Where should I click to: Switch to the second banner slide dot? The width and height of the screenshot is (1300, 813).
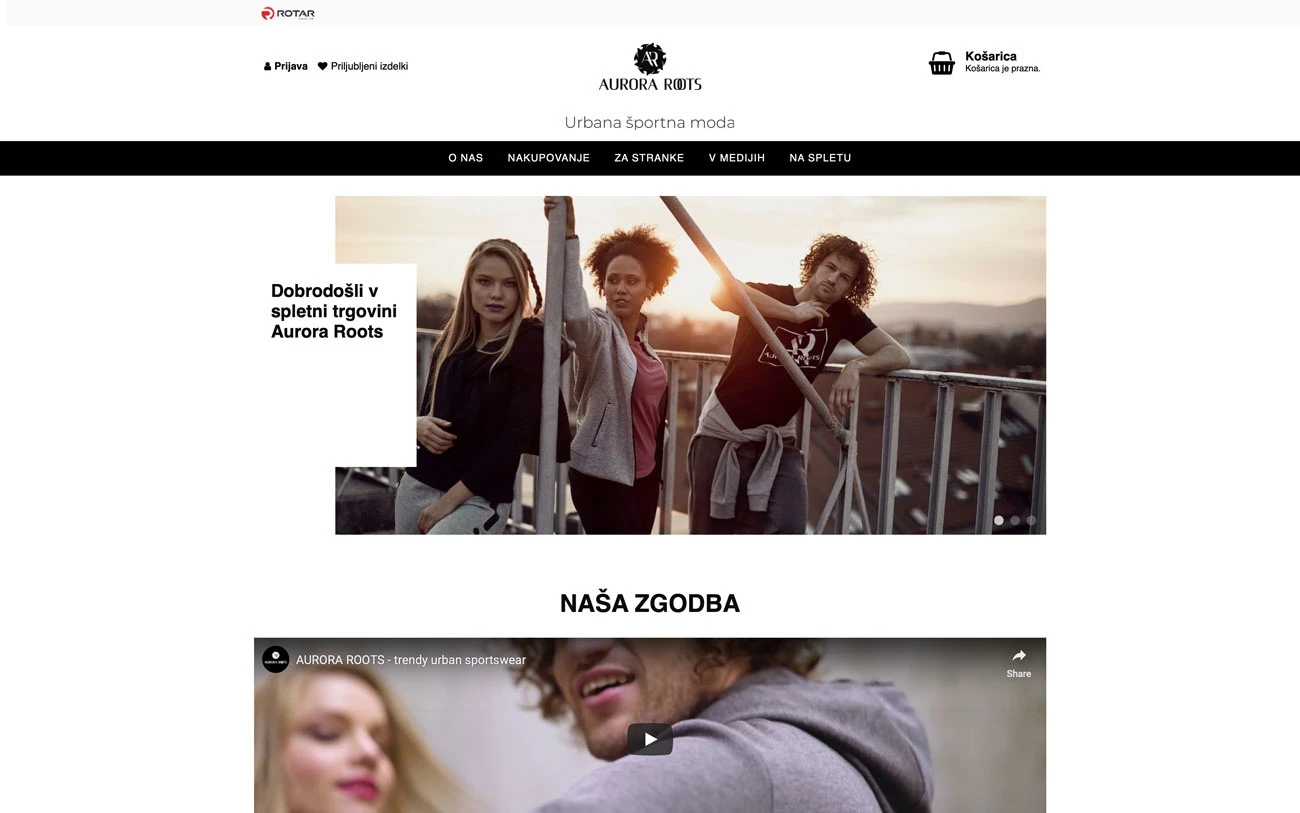(1015, 520)
